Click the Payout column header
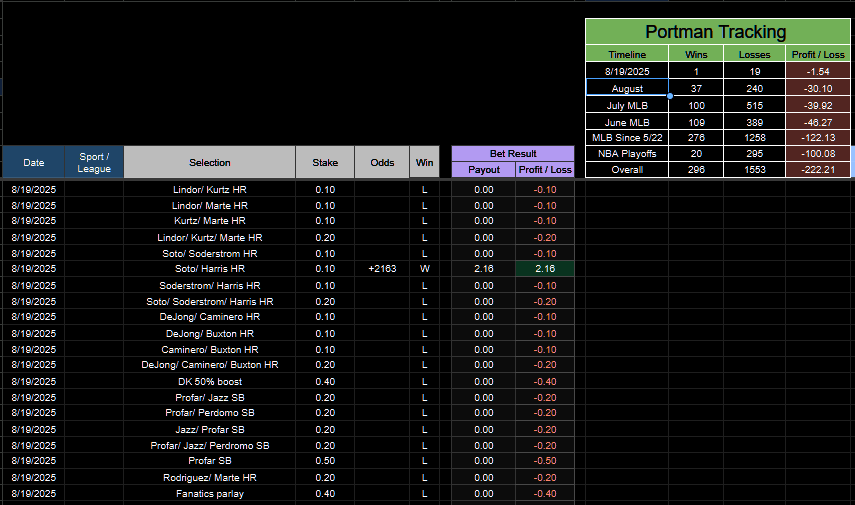The height and width of the screenshot is (505, 855). pos(484,170)
